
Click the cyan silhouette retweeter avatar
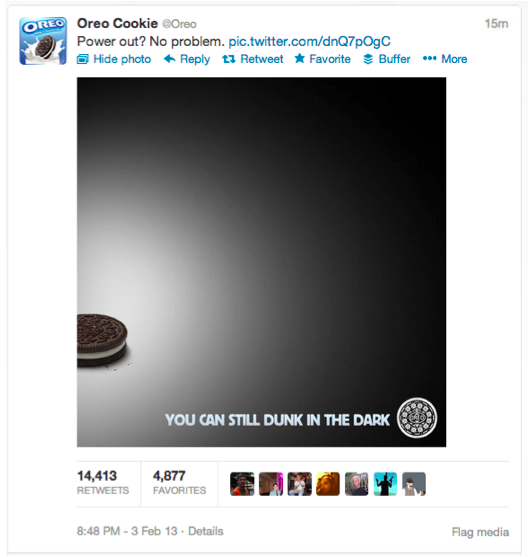[x=385, y=484]
